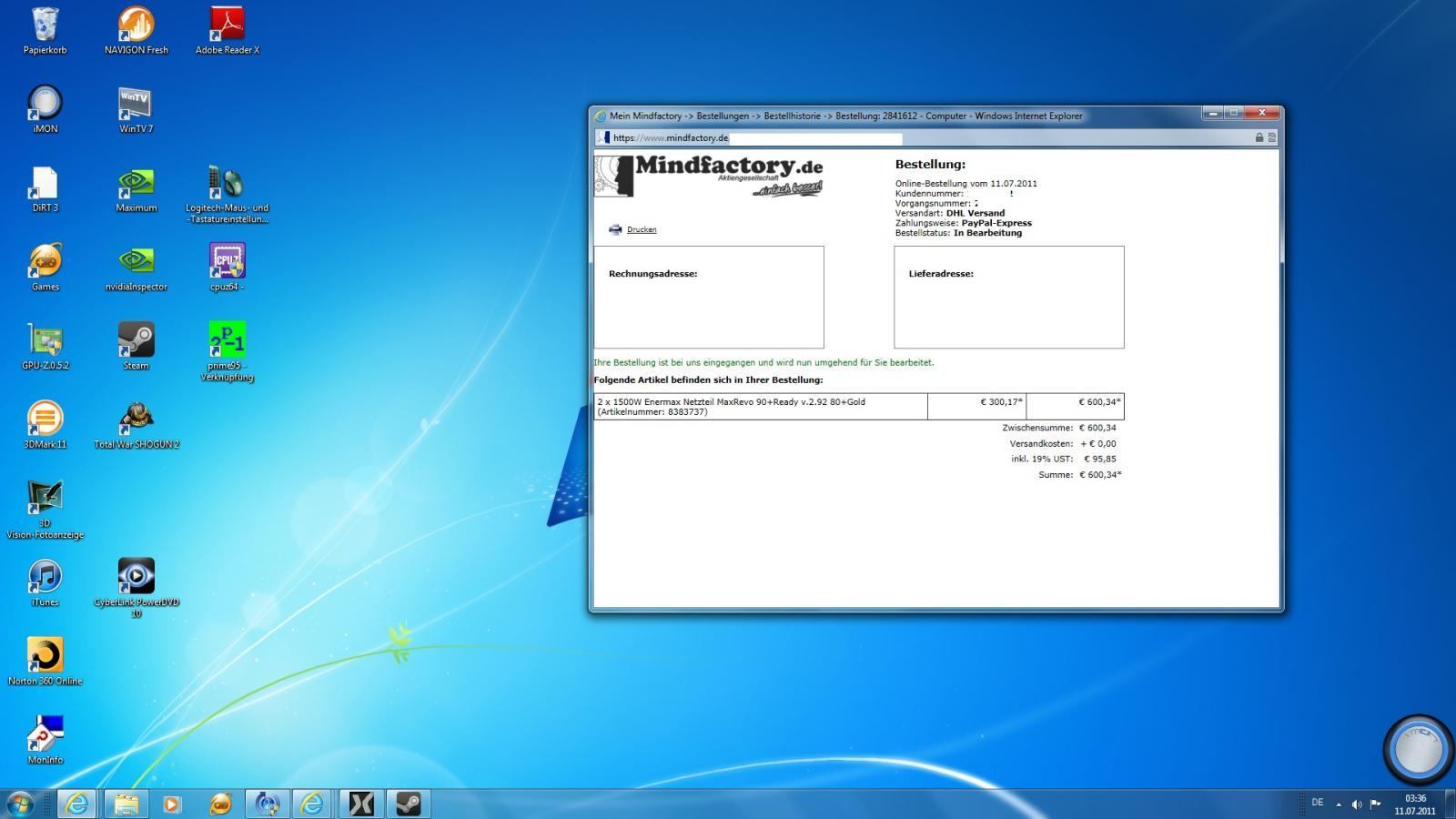Select Total War SHOGUN 2 desktop icon
1456x819 pixels.
(136, 425)
